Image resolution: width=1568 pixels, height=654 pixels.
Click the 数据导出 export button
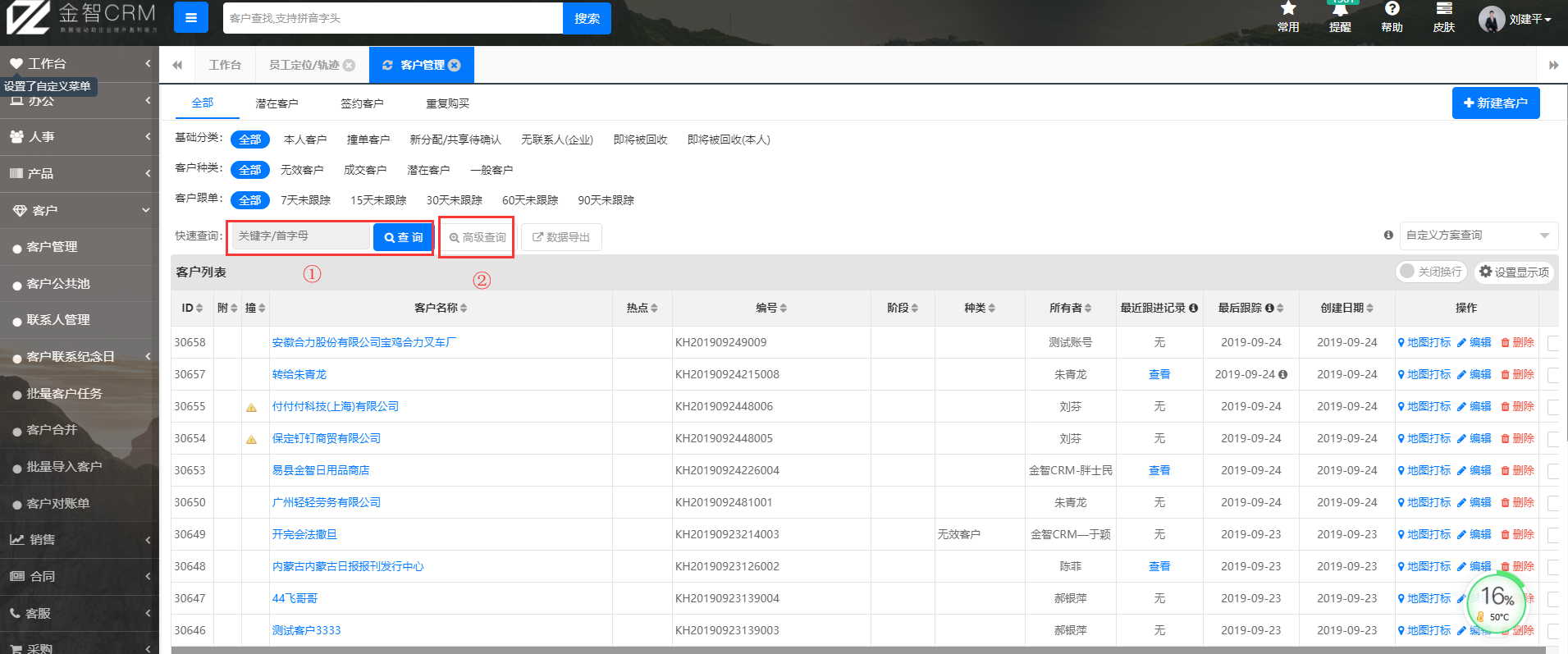(x=561, y=237)
